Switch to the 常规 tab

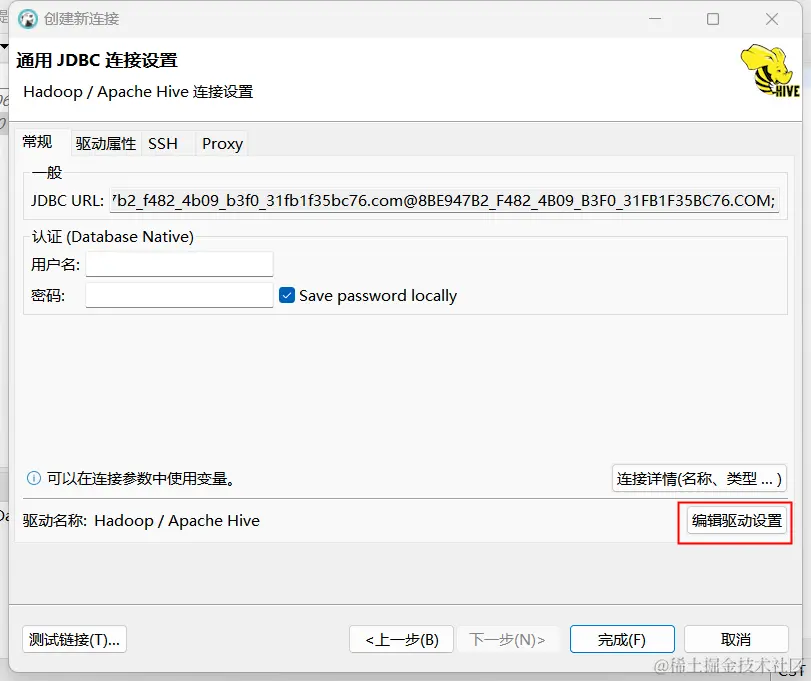click(37, 142)
